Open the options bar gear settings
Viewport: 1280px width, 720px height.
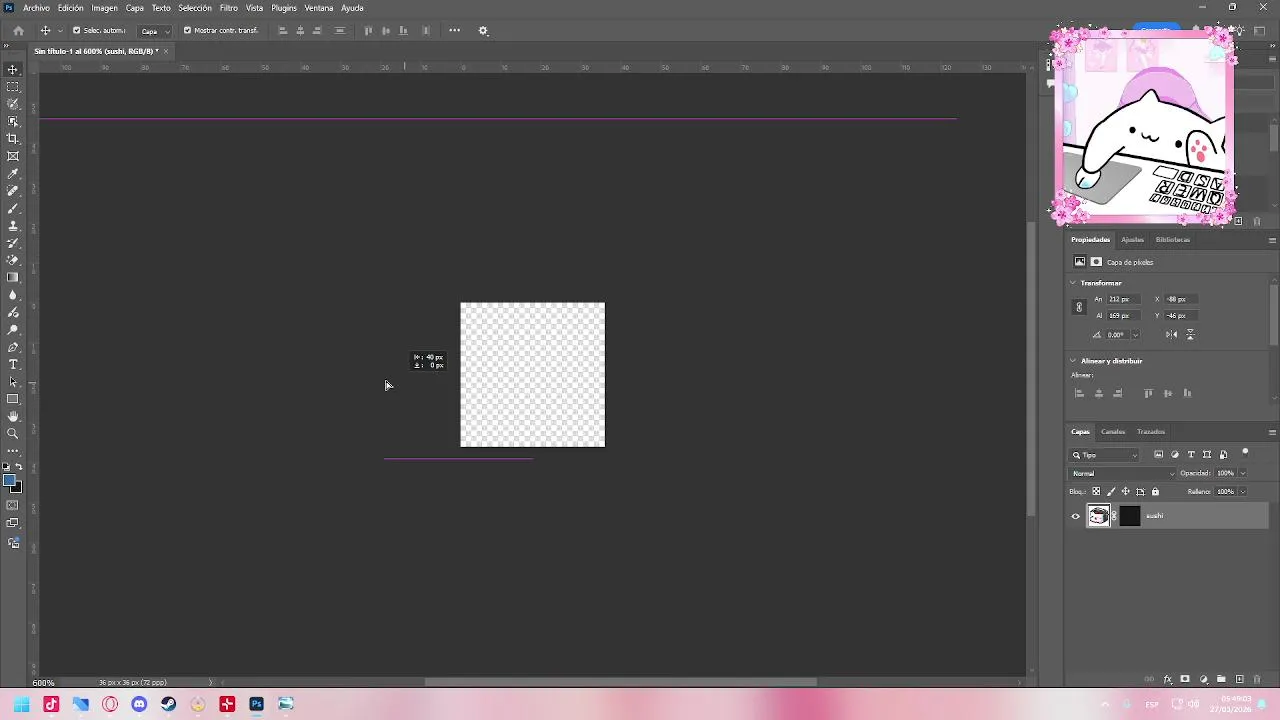(x=483, y=30)
